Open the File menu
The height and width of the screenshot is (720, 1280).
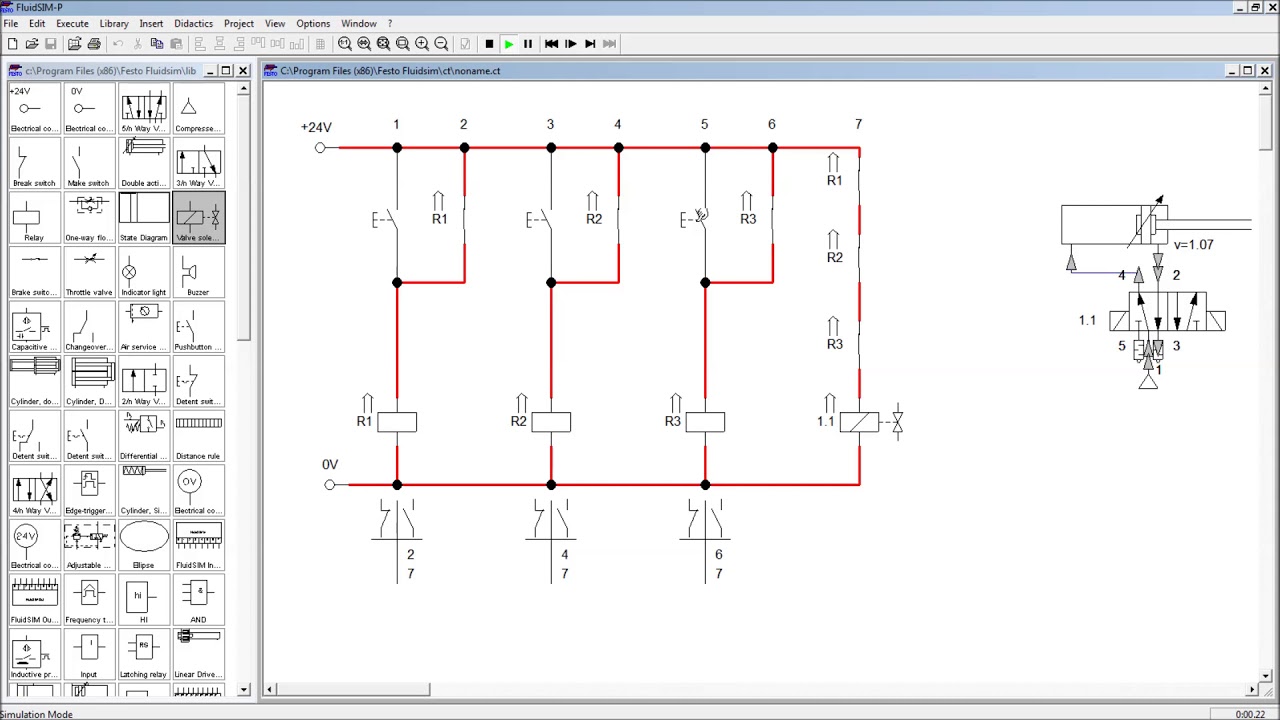pos(11,23)
